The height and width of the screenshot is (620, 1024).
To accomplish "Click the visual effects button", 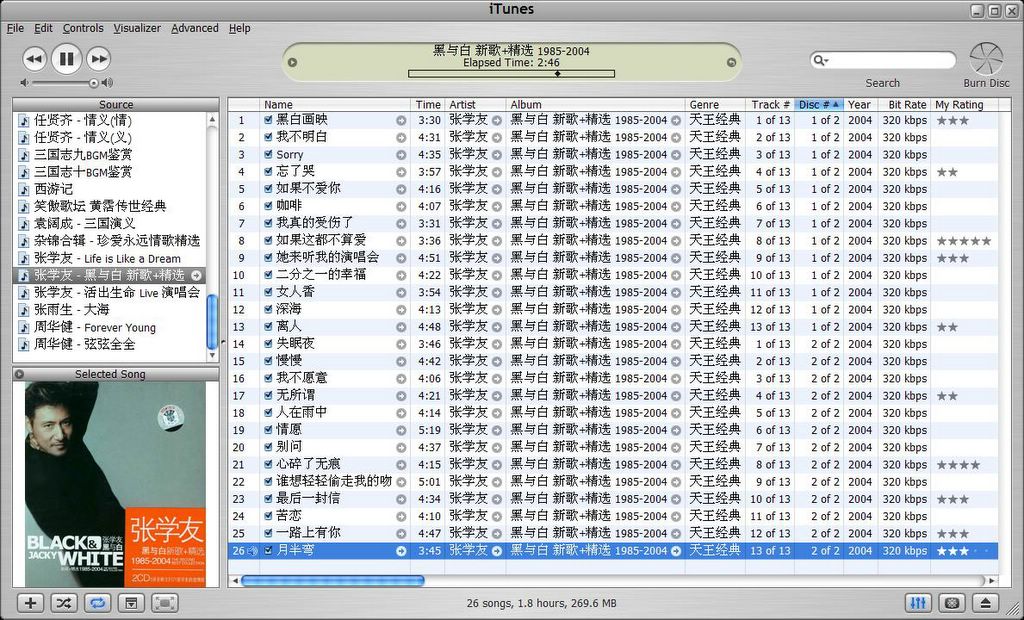I will (x=952, y=602).
